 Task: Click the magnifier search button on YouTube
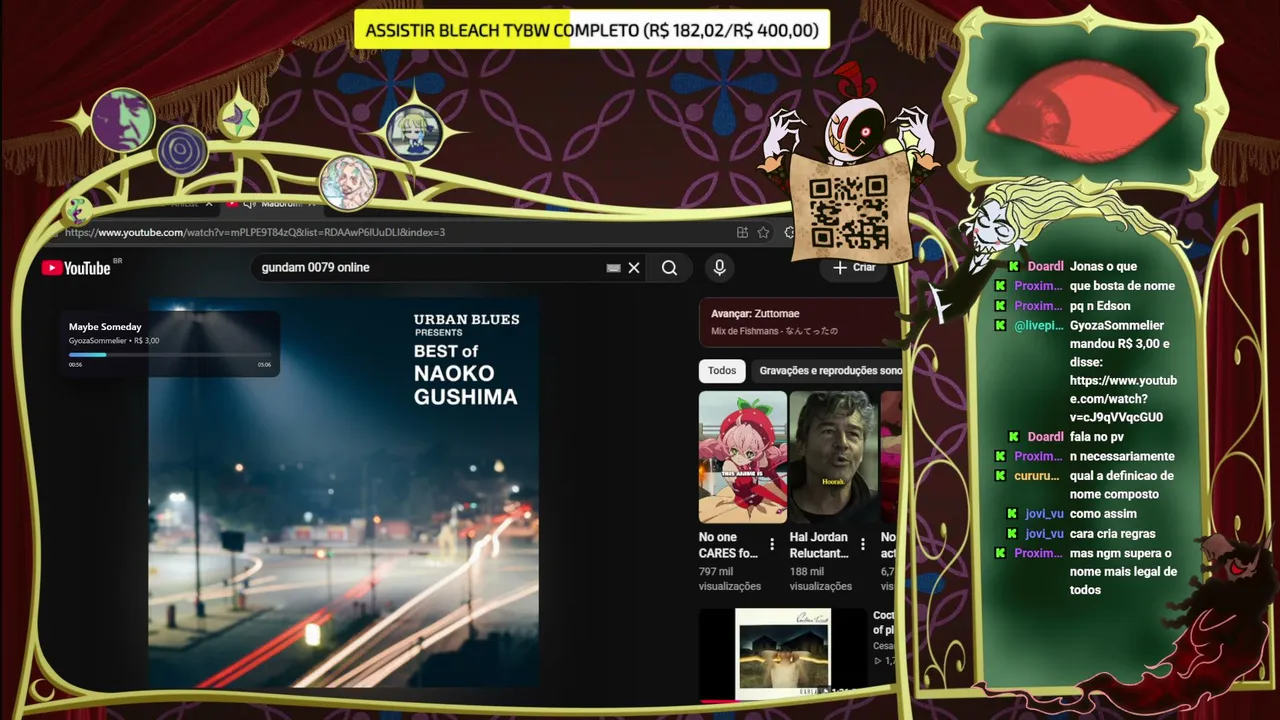tap(669, 267)
